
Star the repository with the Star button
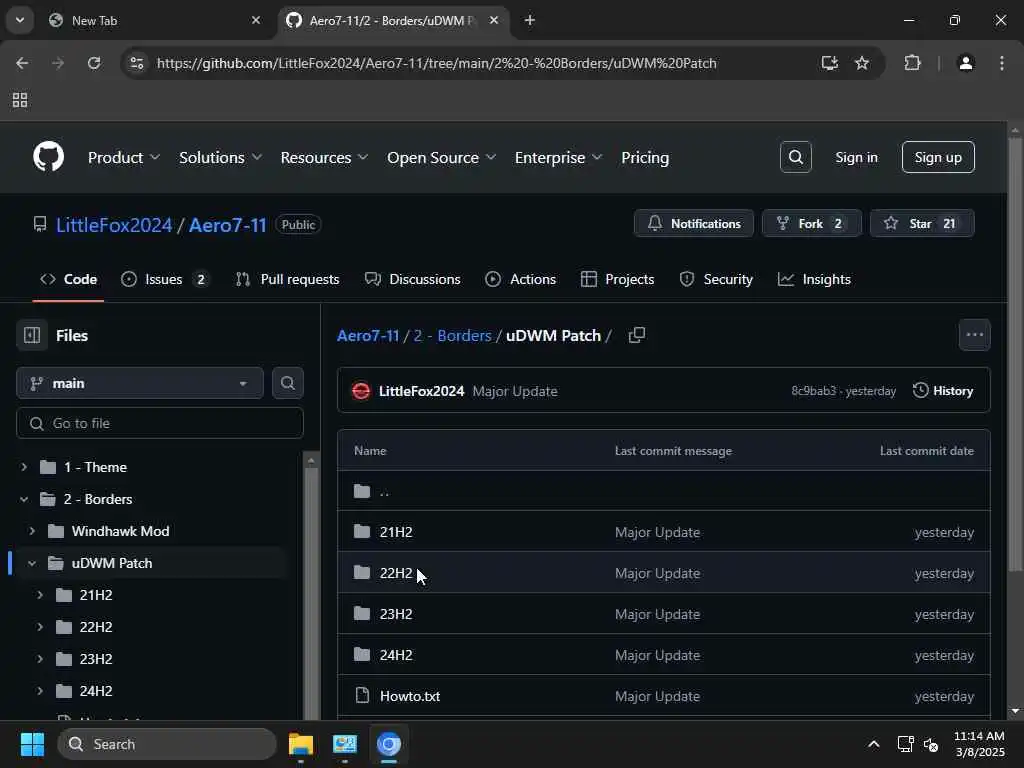(x=922, y=223)
